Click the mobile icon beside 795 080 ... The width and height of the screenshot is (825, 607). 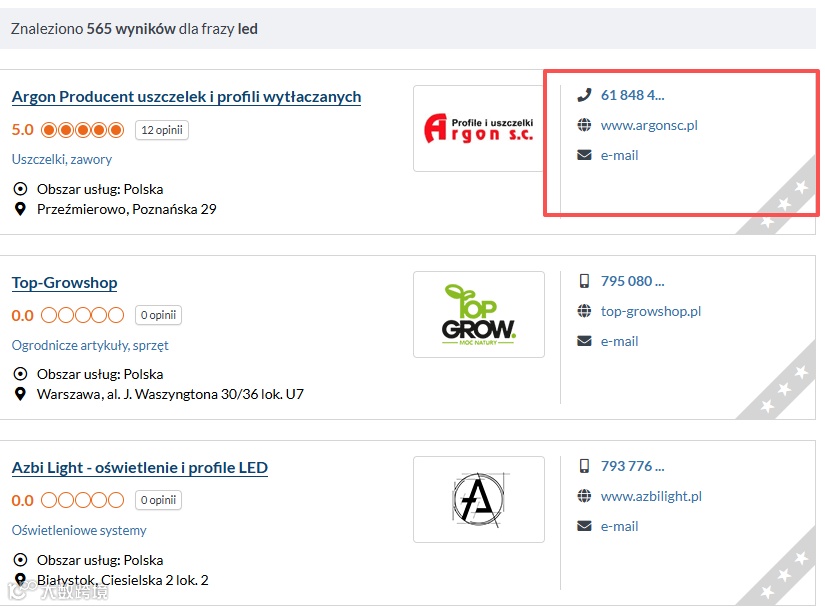click(x=584, y=281)
